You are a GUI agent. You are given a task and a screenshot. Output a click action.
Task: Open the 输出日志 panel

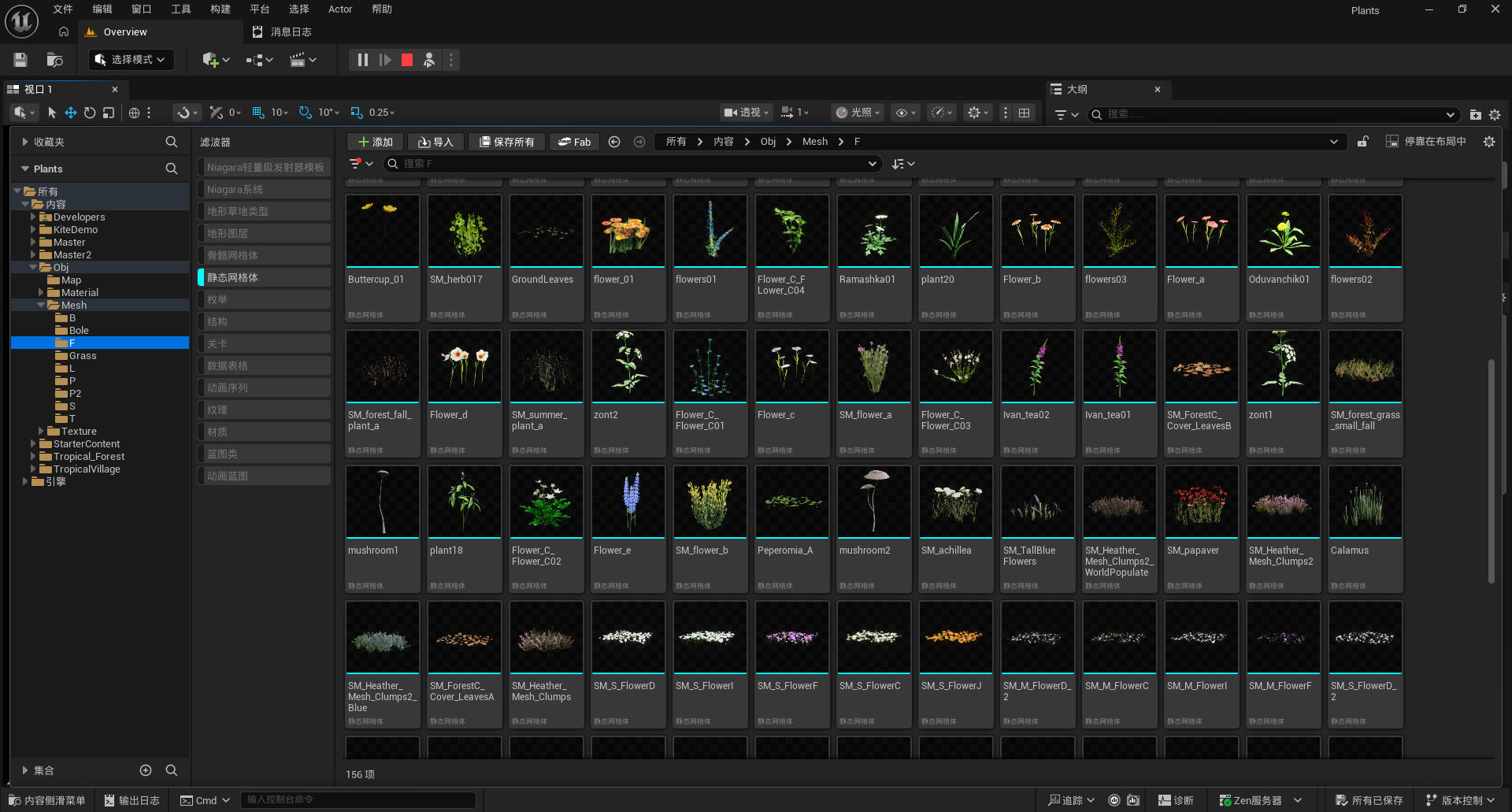(x=132, y=800)
